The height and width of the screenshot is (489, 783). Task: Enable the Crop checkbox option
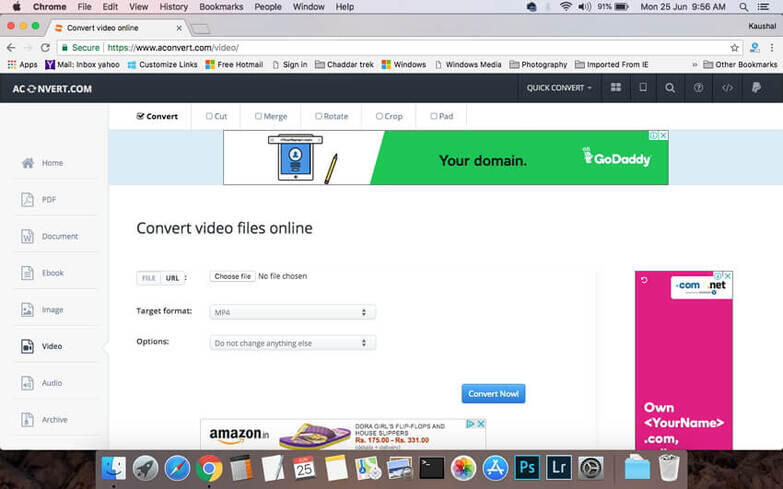pos(389,116)
